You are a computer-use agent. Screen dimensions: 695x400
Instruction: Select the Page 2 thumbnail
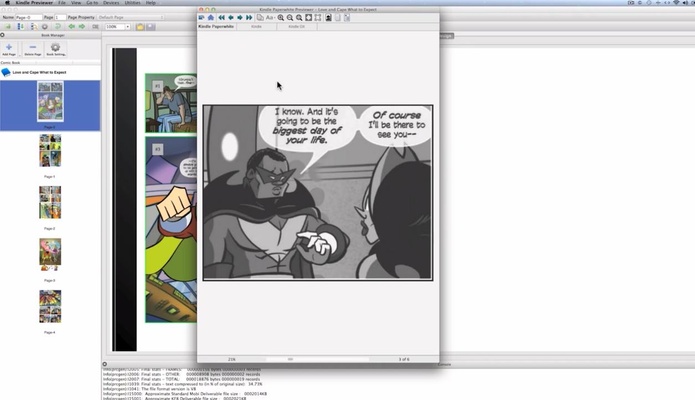tap(50, 203)
